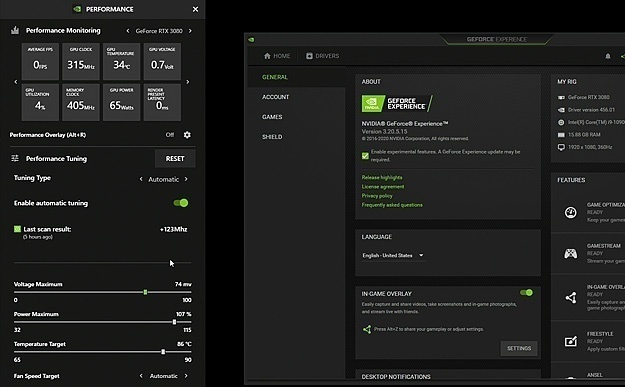Image resolution: width=625 pixels, height=387 pixels.
Task: Open Frequently asked questions link
Action: point(392,205)
